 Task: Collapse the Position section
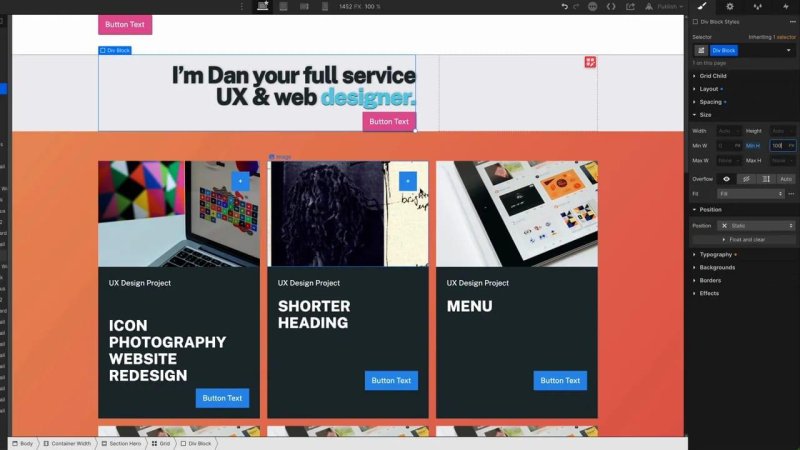tap(710, 210)
